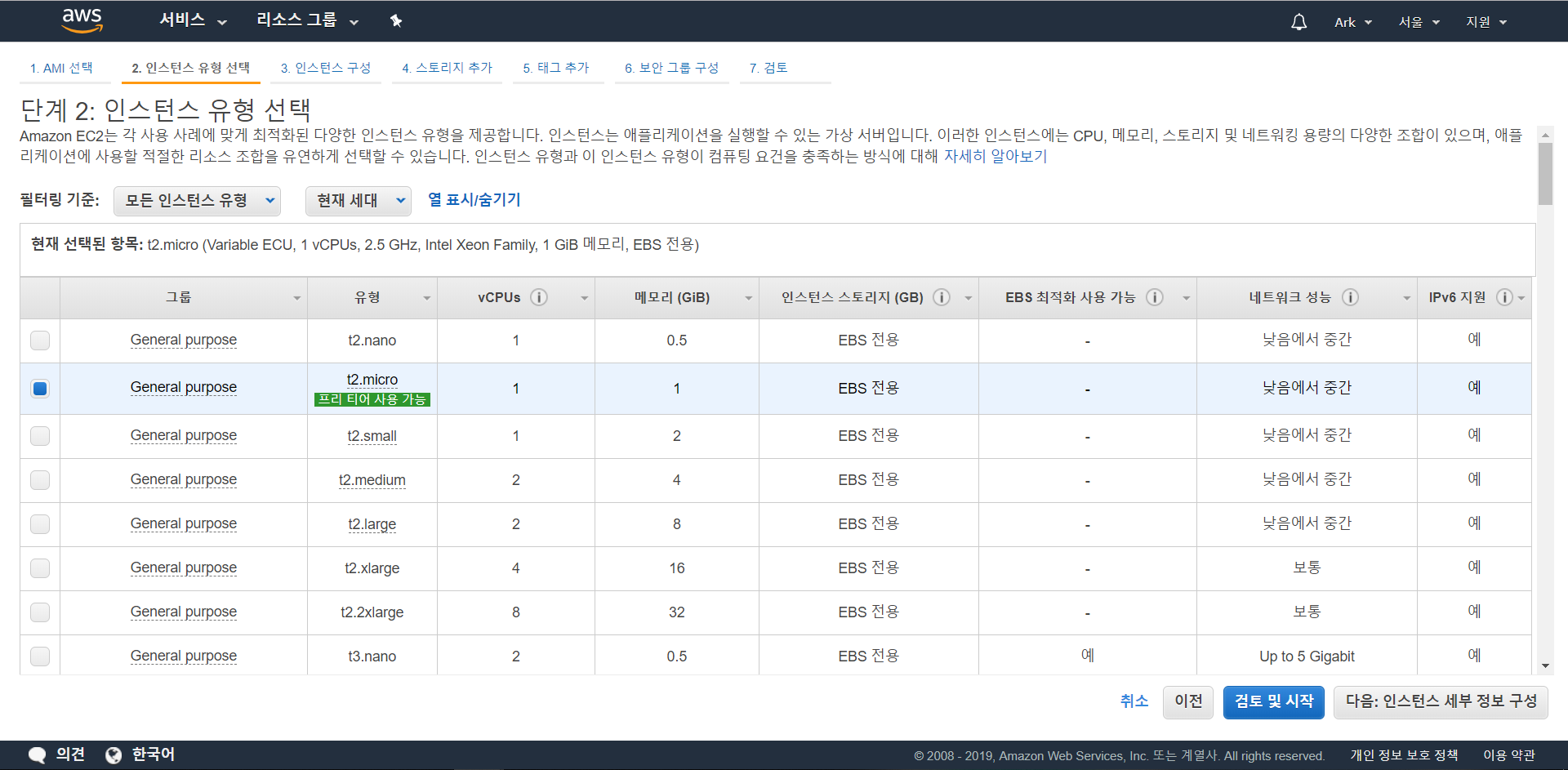Click the globe language icon in footer

114,754
